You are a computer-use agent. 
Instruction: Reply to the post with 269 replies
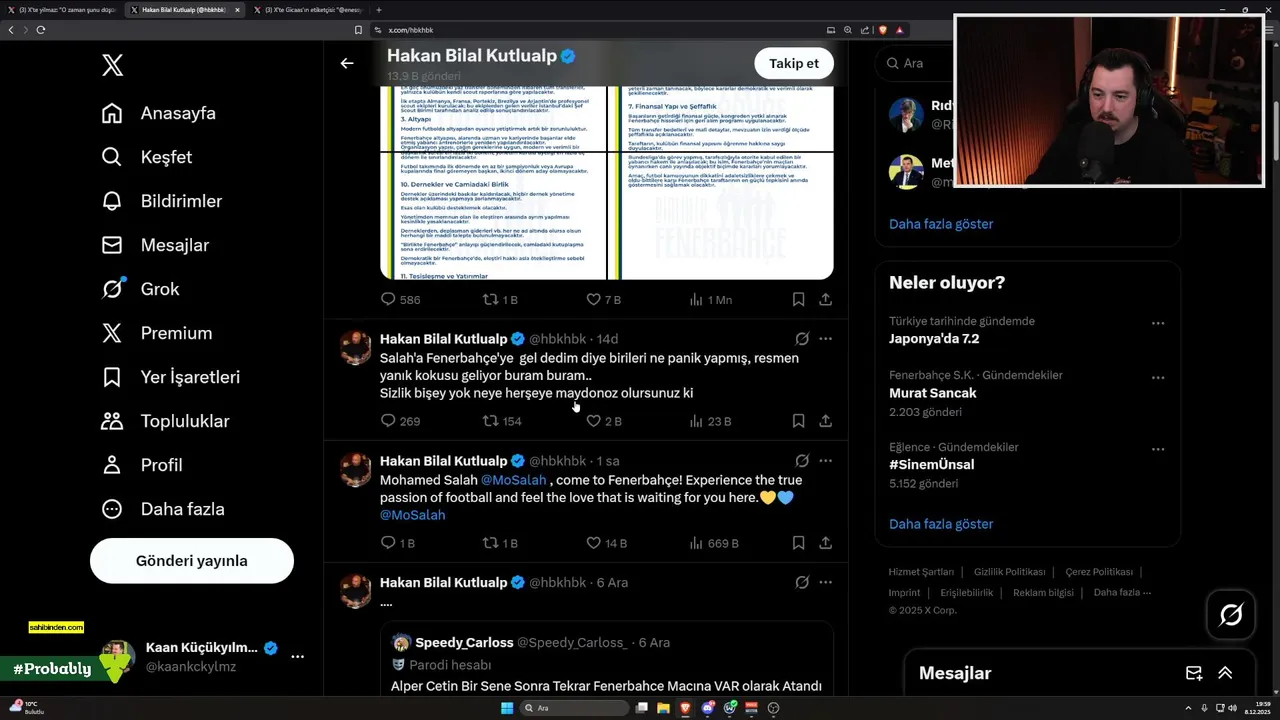(388, 421)
